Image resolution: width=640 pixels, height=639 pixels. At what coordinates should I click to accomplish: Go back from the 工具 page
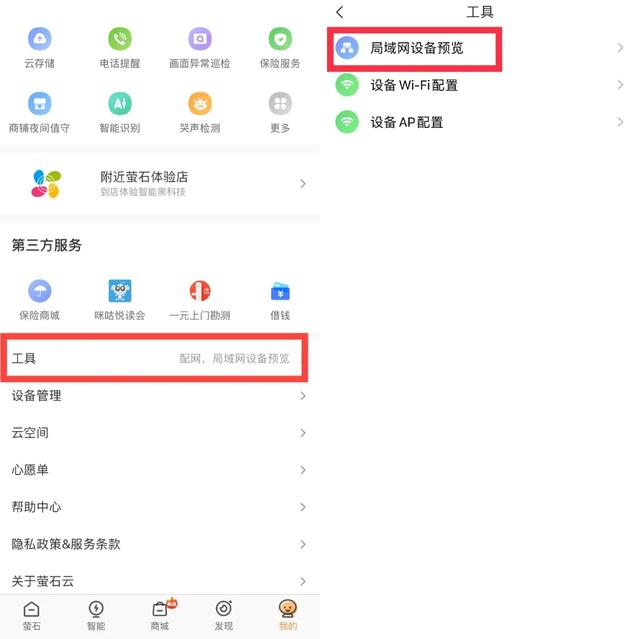tap(340, 12)
